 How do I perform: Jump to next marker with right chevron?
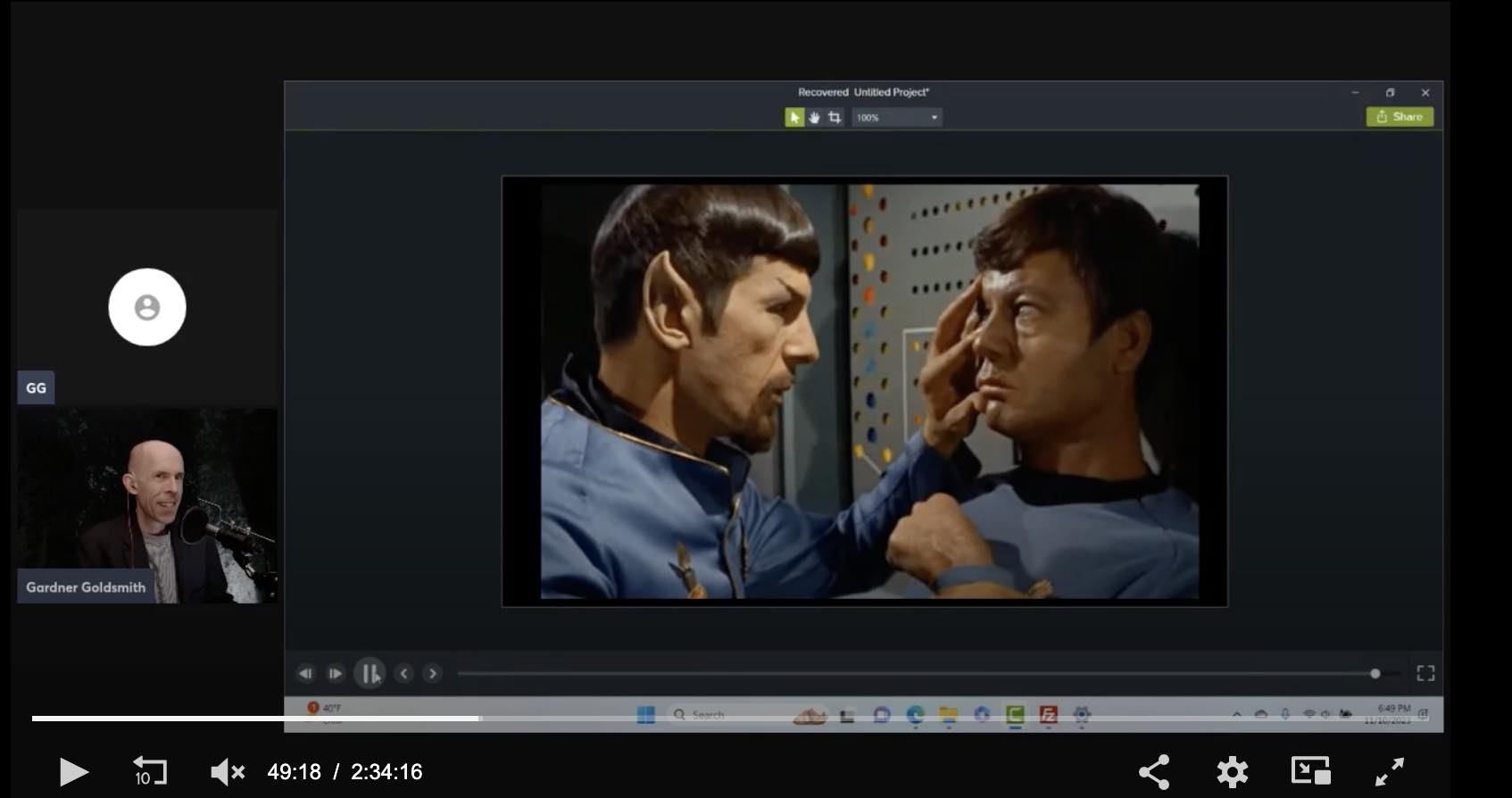(433, 673)
